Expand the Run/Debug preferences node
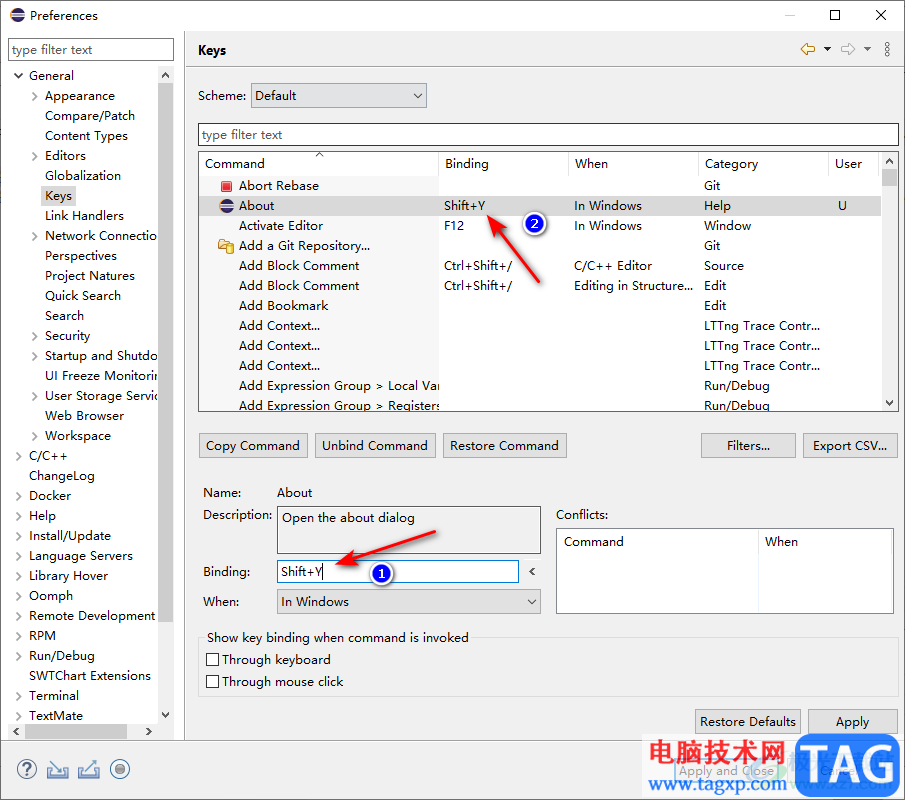 [x=18, y=656]
